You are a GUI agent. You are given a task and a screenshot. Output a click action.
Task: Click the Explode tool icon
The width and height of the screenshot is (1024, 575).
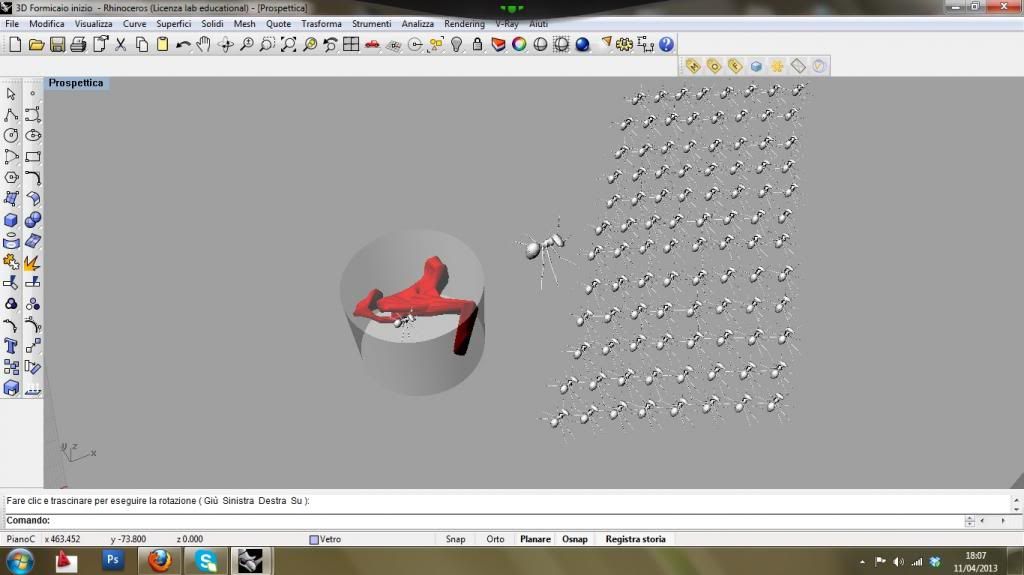(32, 262)
